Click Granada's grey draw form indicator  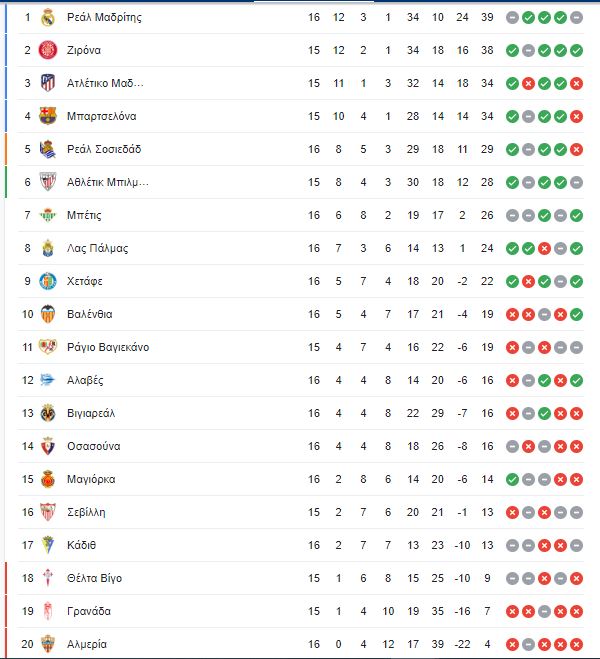[x=544, y=612]
